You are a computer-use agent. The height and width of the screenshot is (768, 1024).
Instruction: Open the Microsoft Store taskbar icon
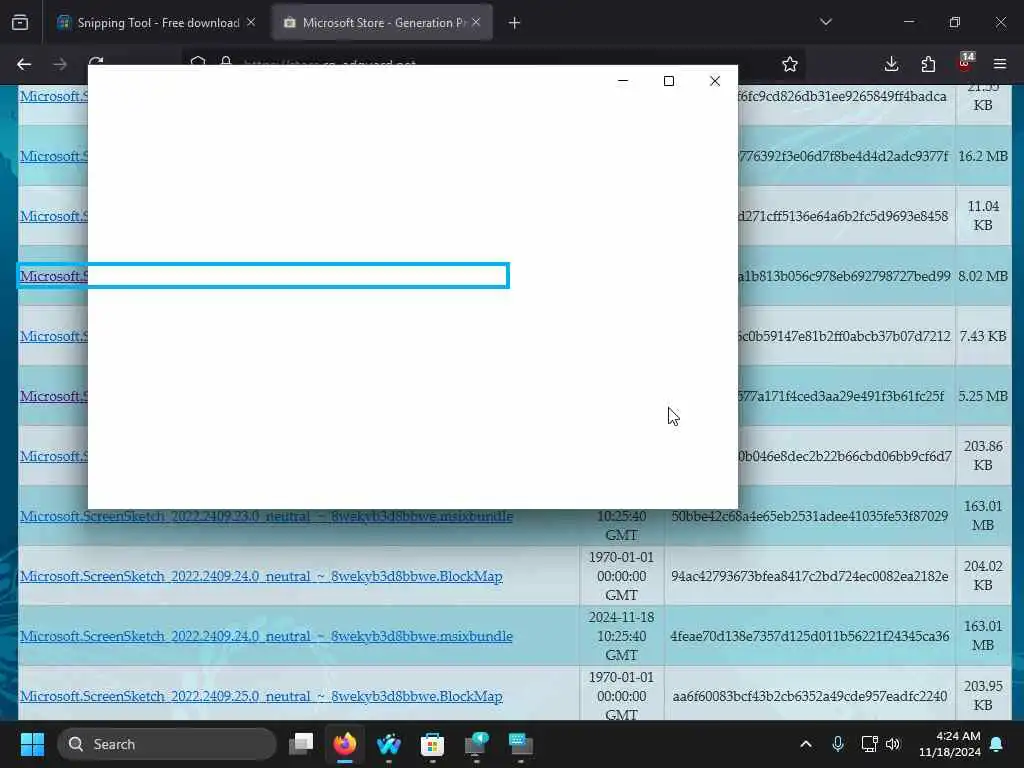coord(432,744)
